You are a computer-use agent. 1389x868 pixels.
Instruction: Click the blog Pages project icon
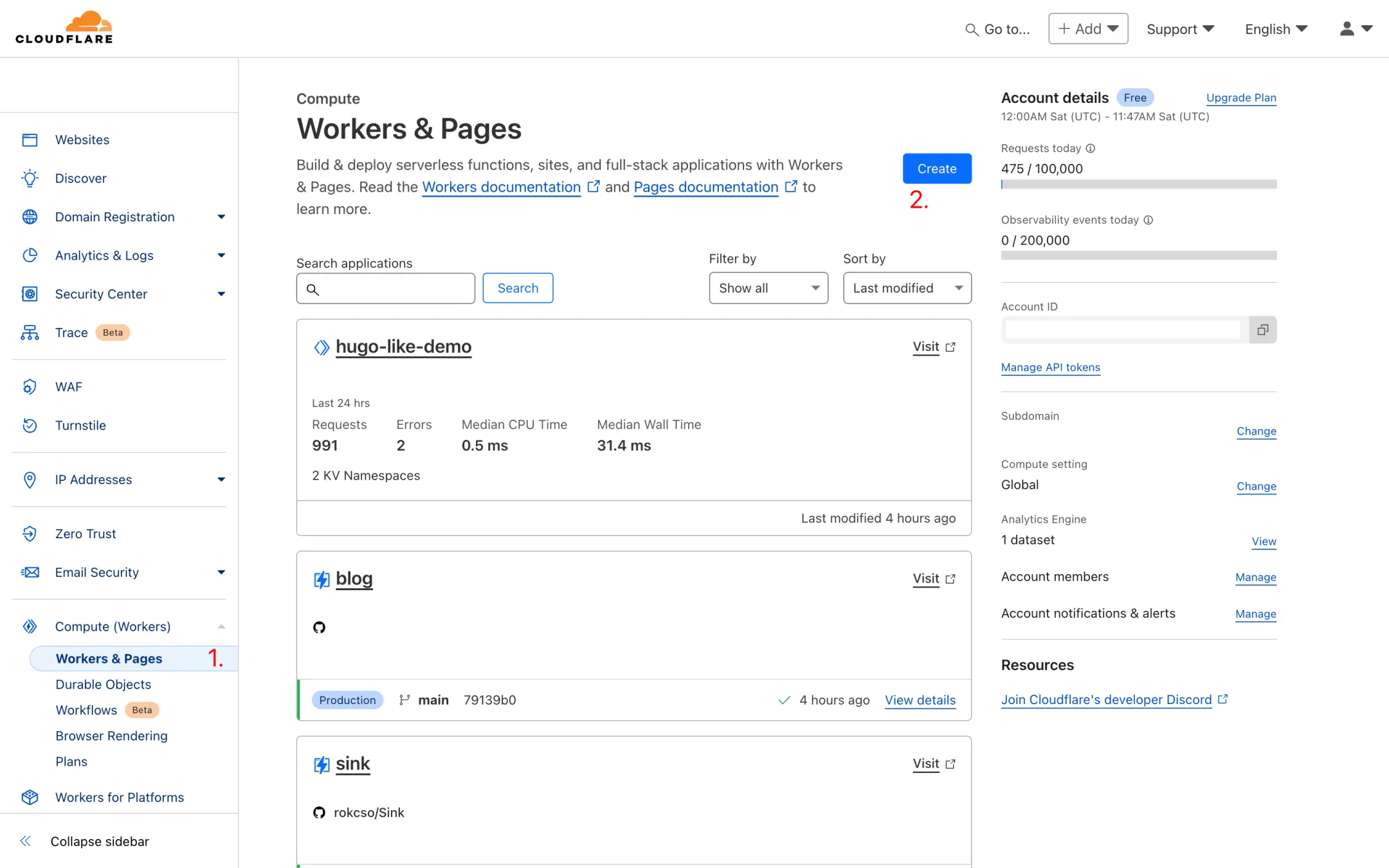322,579
